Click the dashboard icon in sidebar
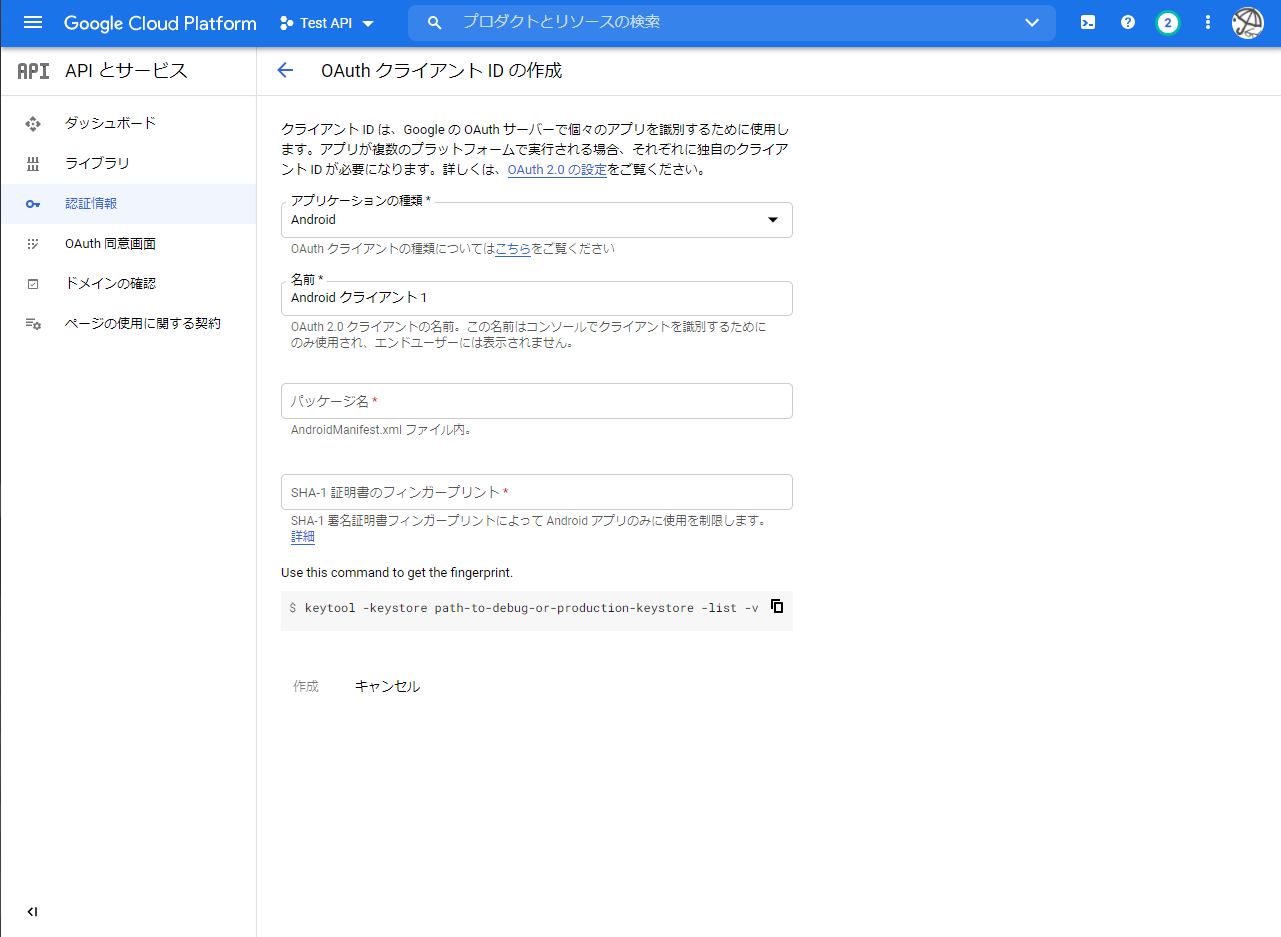The height and width of the screenshot is (937, 1281). tap(33, 124)
